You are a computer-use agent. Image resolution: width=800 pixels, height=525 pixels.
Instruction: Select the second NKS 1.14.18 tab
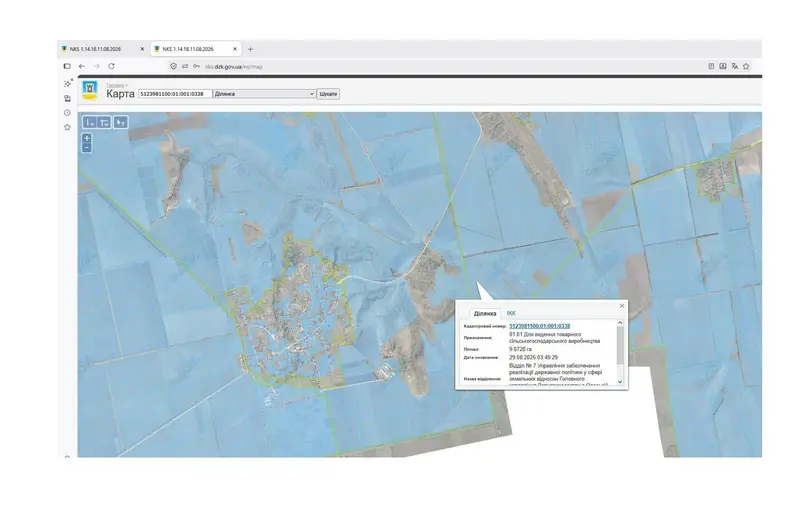tap(195, 49)
